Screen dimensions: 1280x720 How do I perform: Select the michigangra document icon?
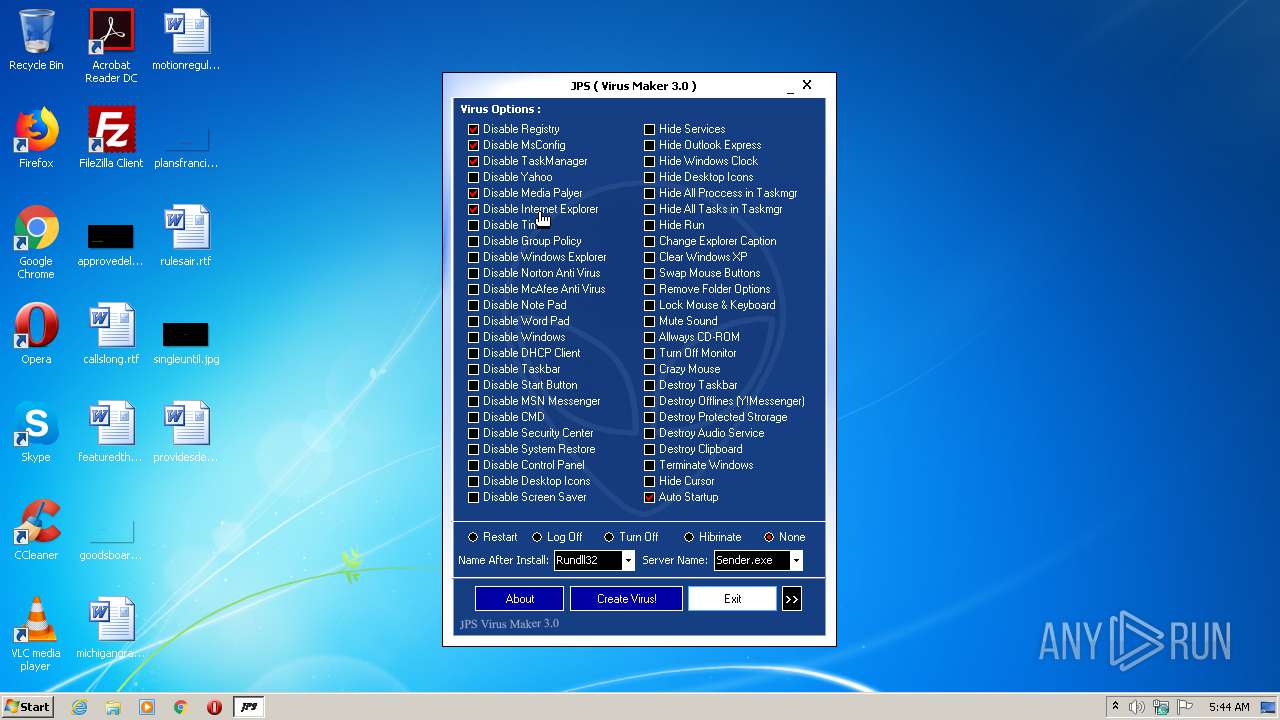(x=111, y=628)
